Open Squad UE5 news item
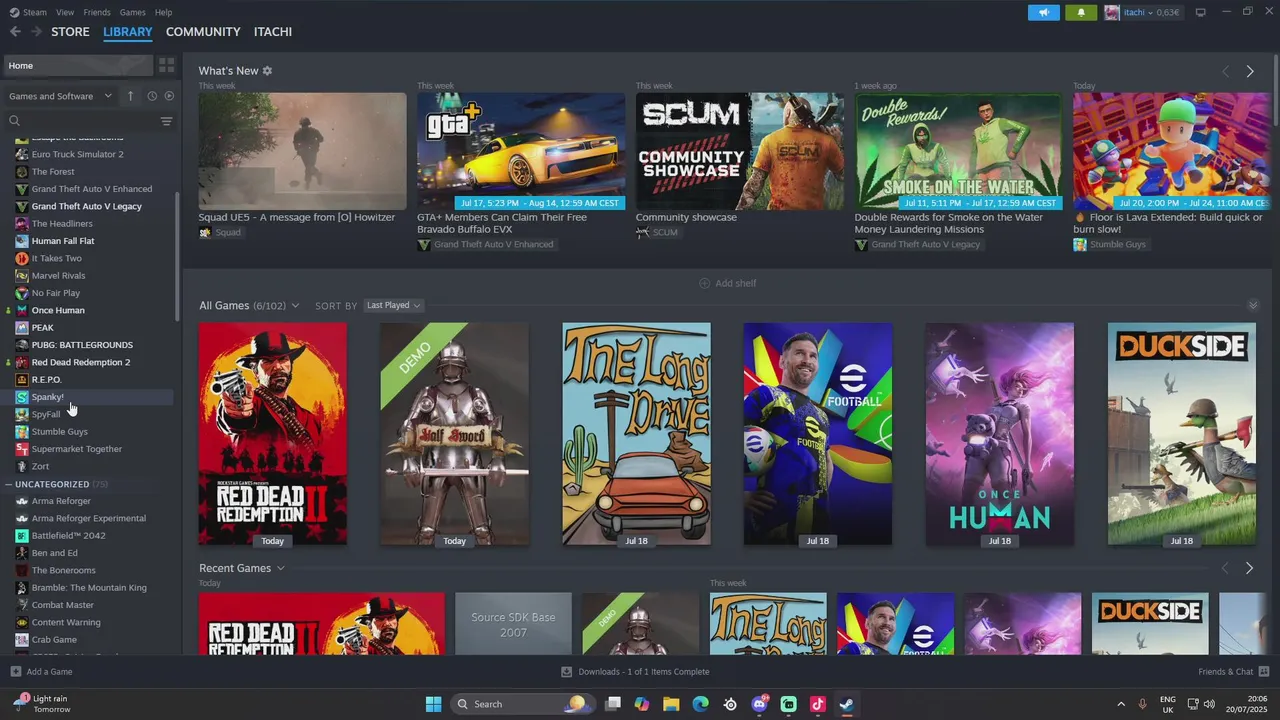Screen dimensions: 1280x720 pos(302,151)
